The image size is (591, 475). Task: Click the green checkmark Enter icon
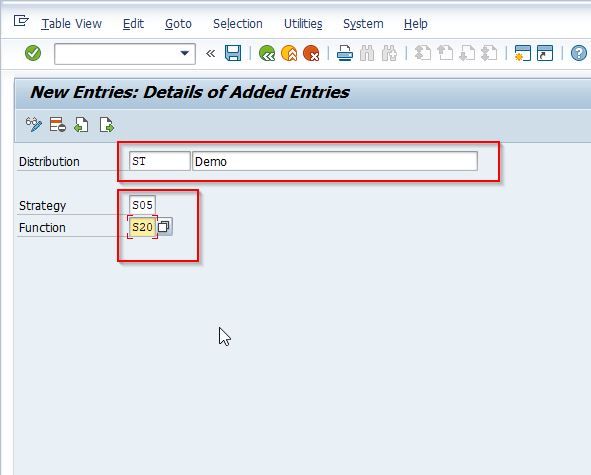pyautogui.click(x=33, y=53)
